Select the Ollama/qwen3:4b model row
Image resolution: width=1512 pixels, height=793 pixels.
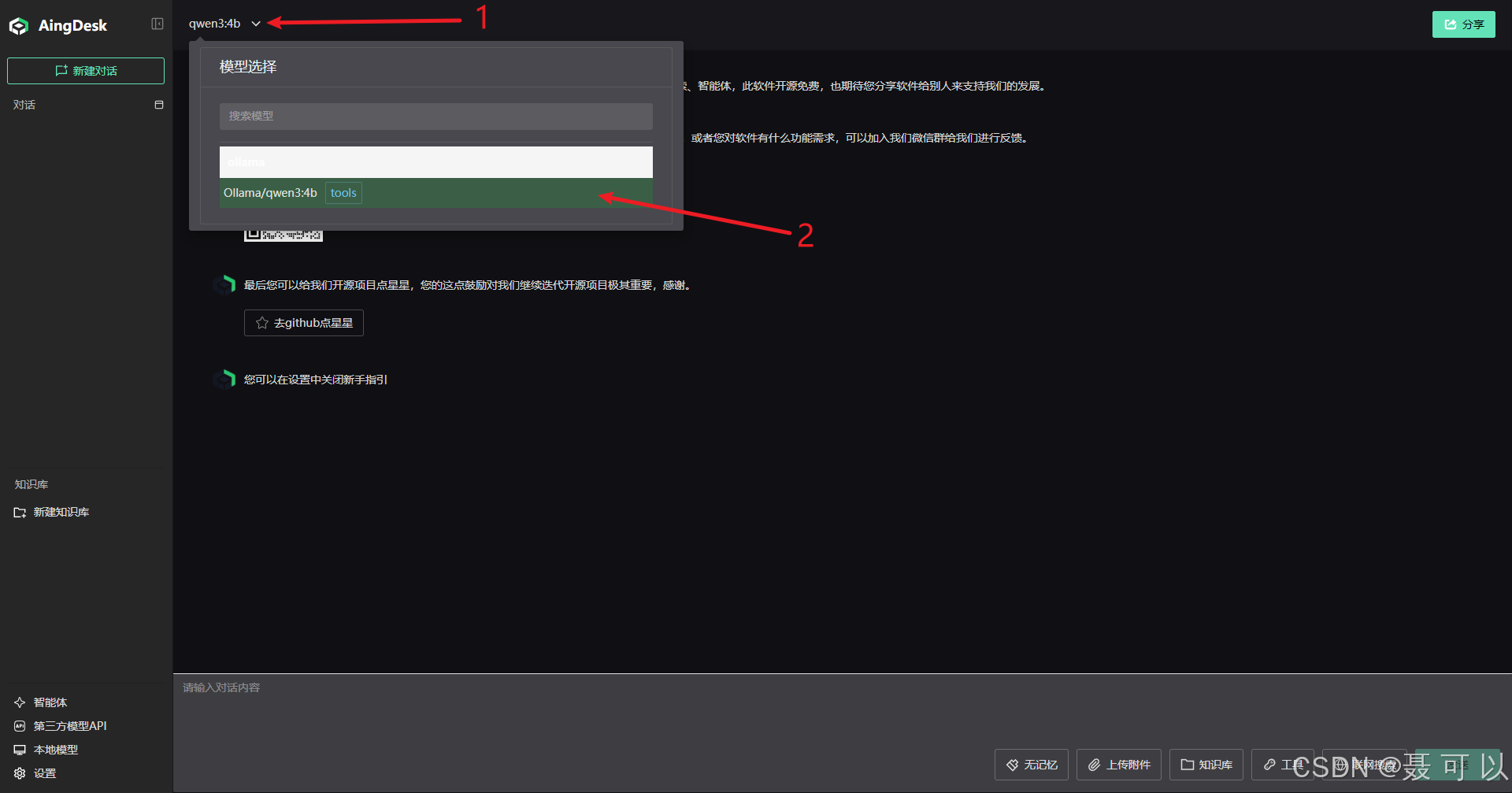436,193
